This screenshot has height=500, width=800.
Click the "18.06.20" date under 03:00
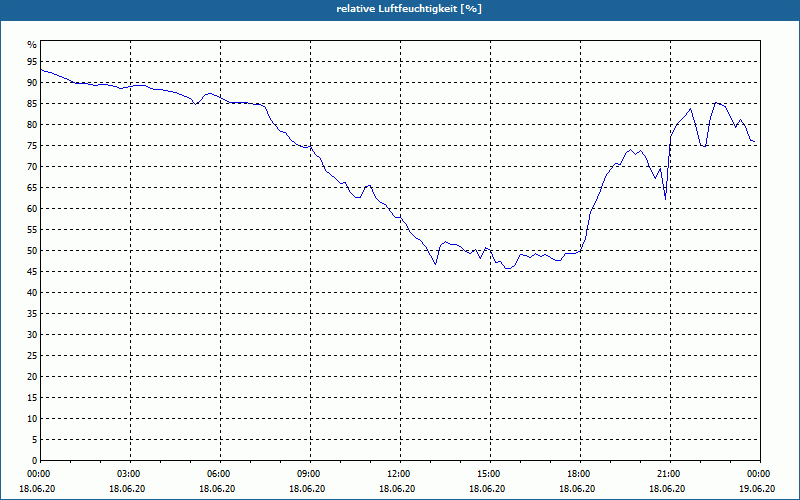tap(127, 489)
